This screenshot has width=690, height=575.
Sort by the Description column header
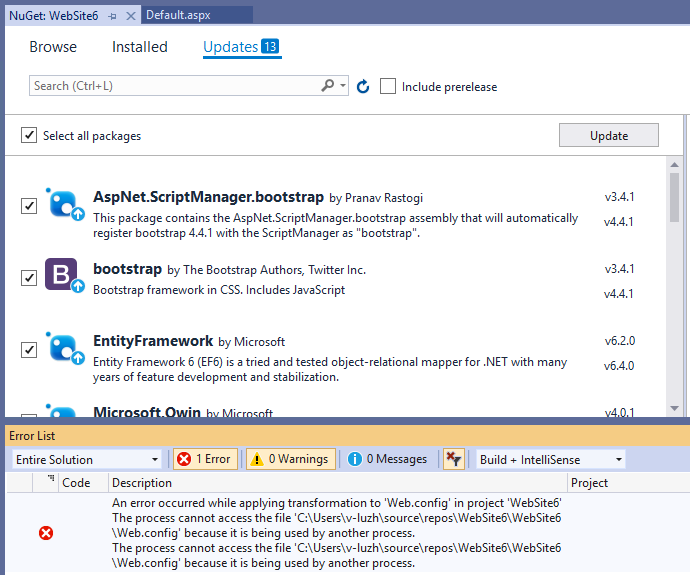click(x=338, y=483)
